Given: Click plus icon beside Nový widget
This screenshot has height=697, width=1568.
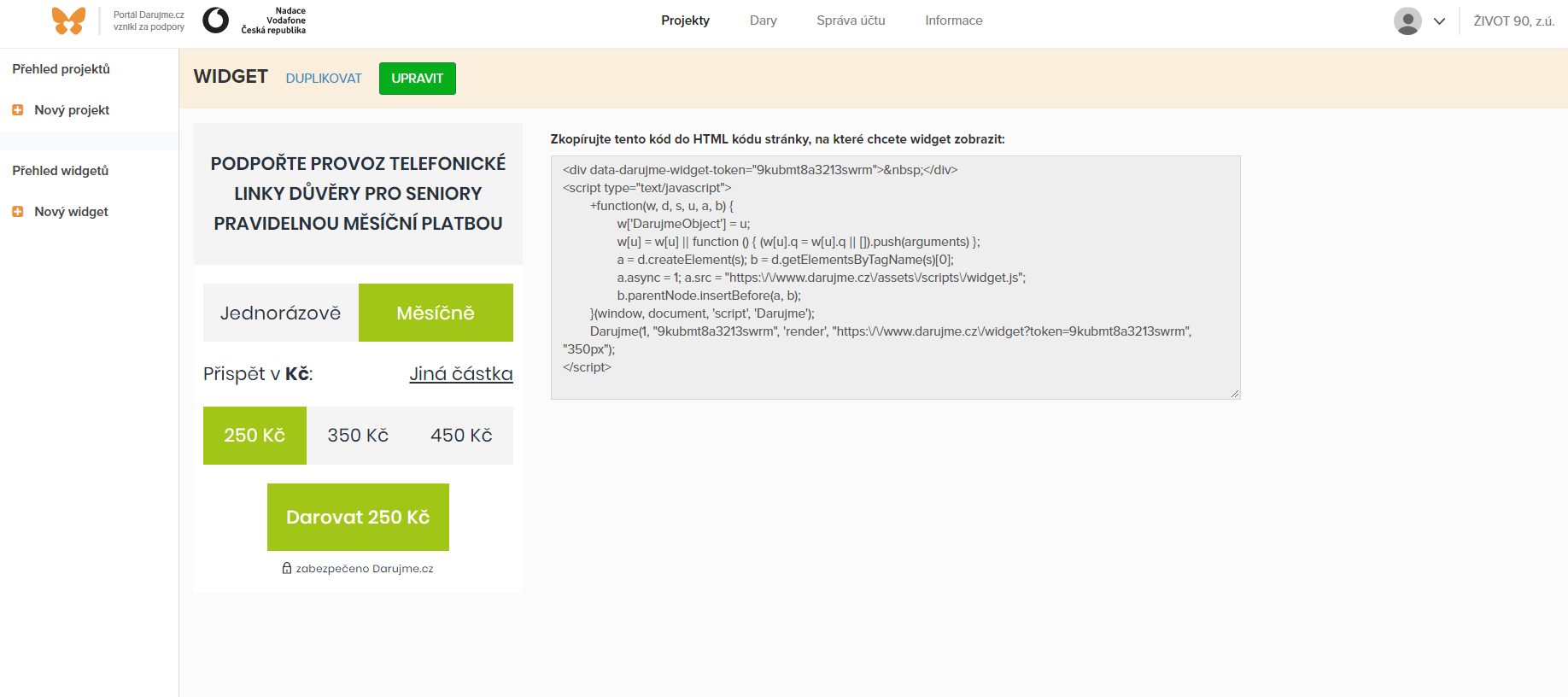Looking at the screenshot, I should (x=17, y=212).
